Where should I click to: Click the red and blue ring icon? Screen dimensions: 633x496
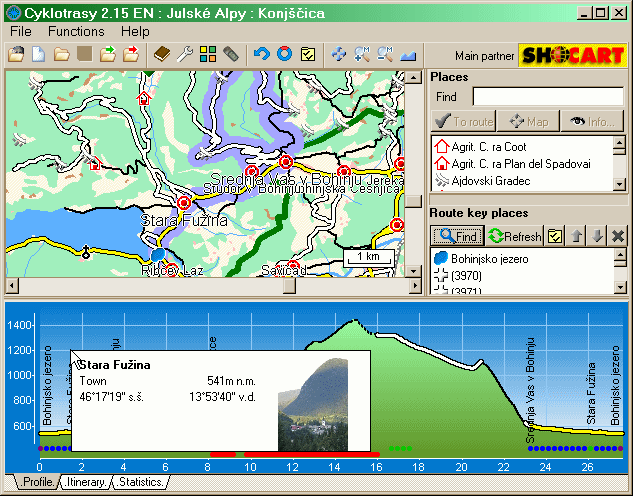tap(284, 54)
